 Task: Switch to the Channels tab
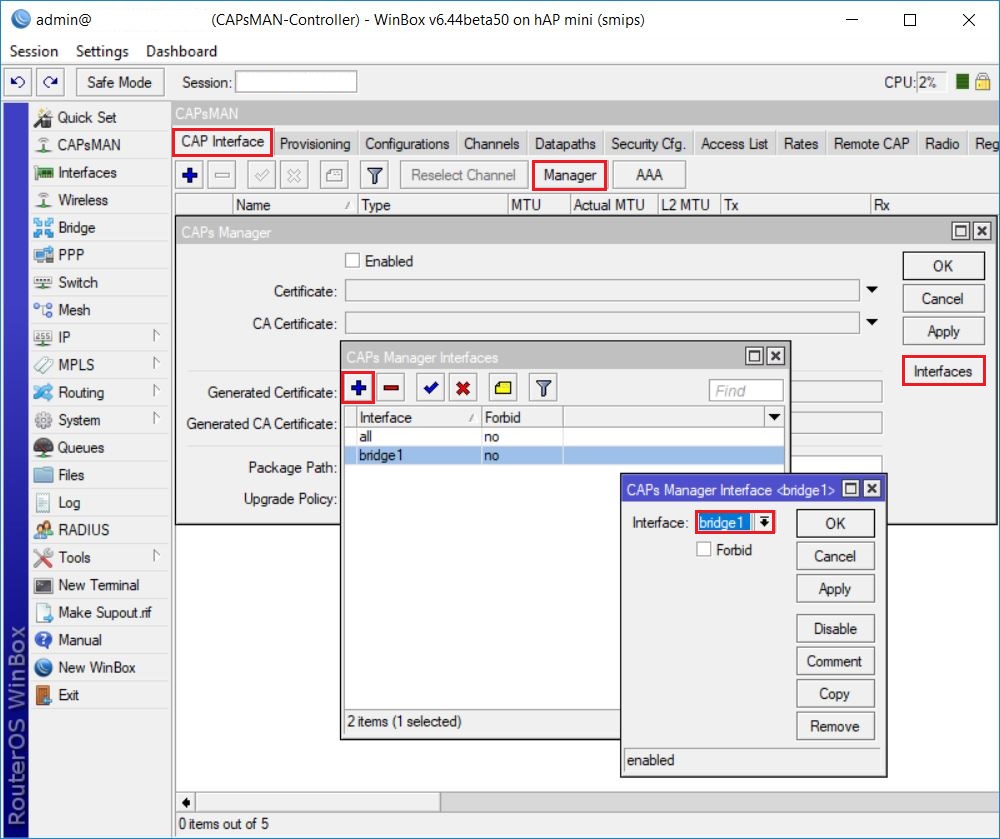point(492,143)
